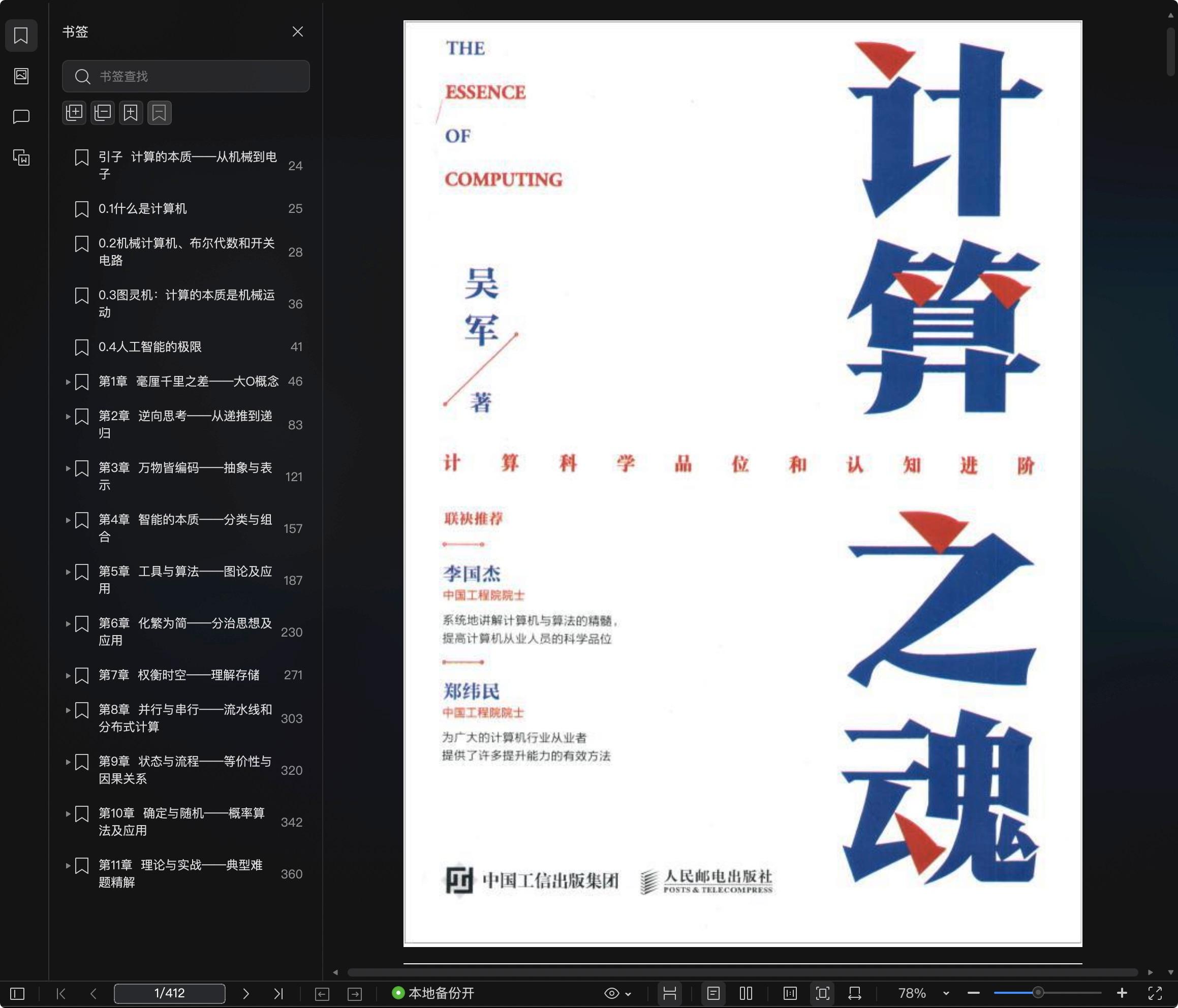The image size is (1178, 1008).
Task: Click the bookmark icon beside 第9章
Action: click(82, 762)
